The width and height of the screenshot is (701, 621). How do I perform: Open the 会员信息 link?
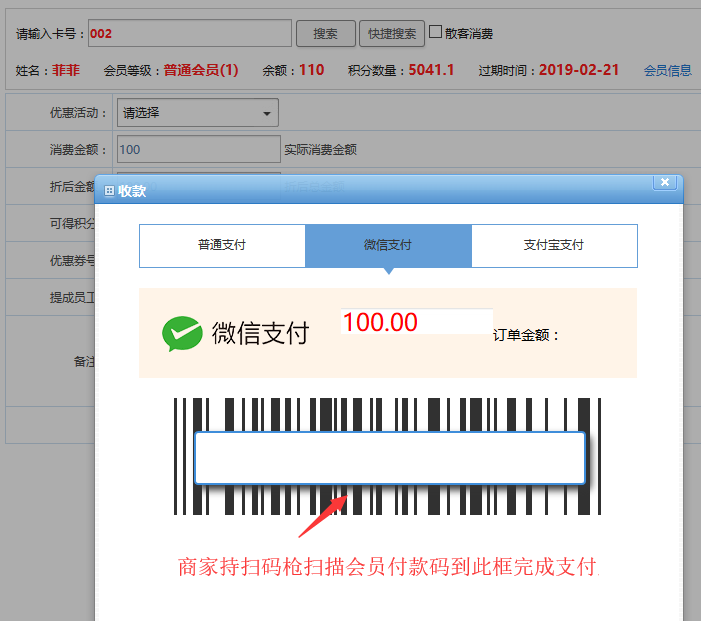(667, 70)
